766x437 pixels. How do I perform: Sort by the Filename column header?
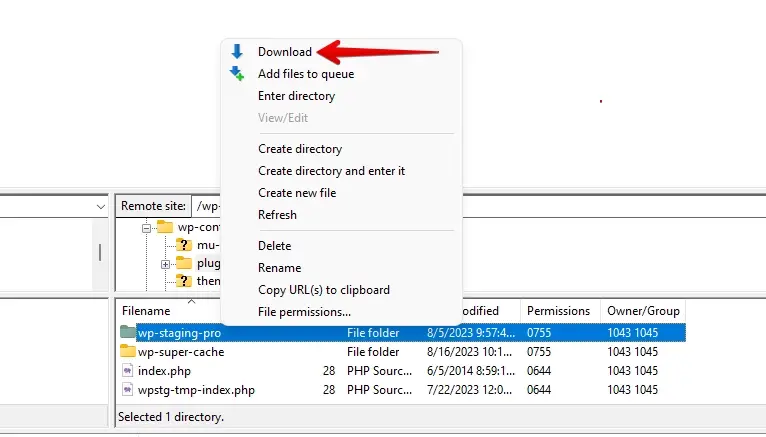click(x=146, y=311)
